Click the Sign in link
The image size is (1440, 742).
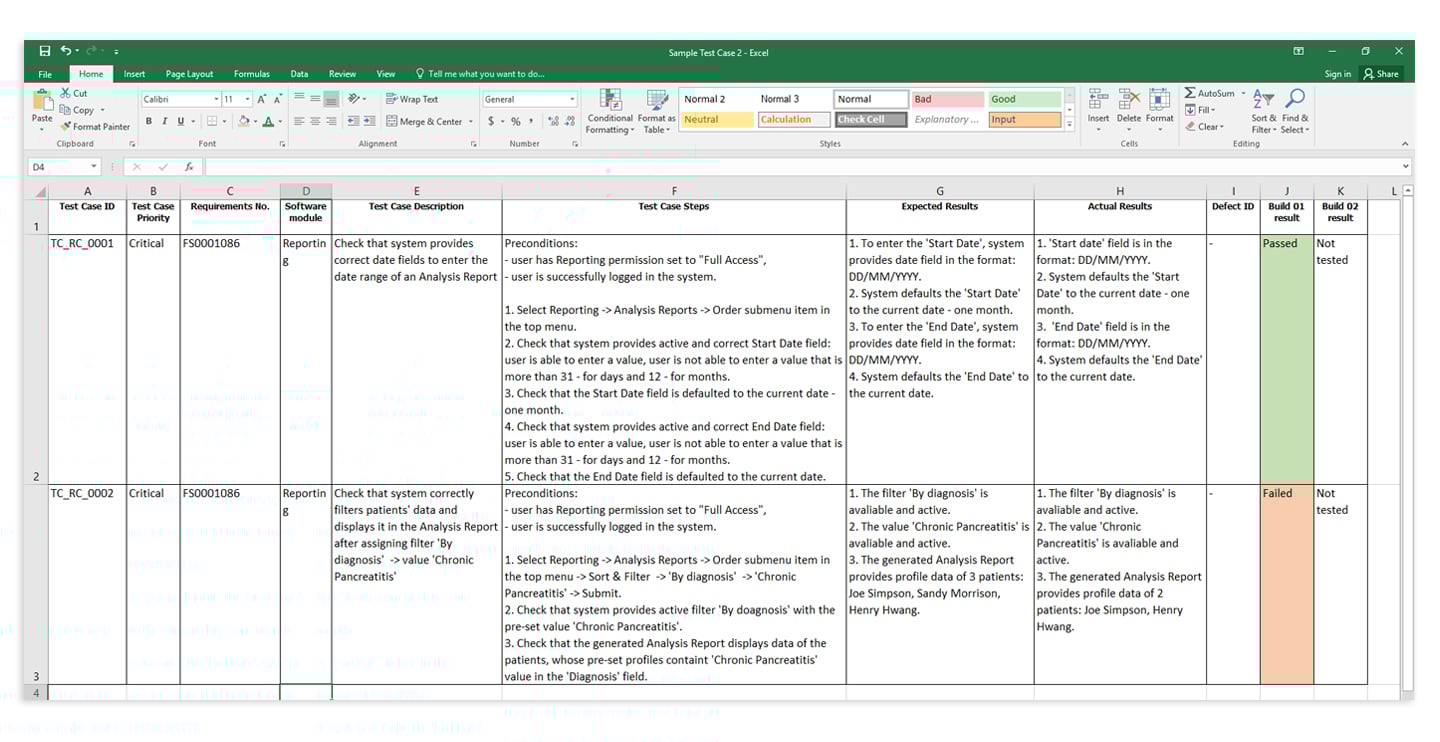click(1337, 74)
